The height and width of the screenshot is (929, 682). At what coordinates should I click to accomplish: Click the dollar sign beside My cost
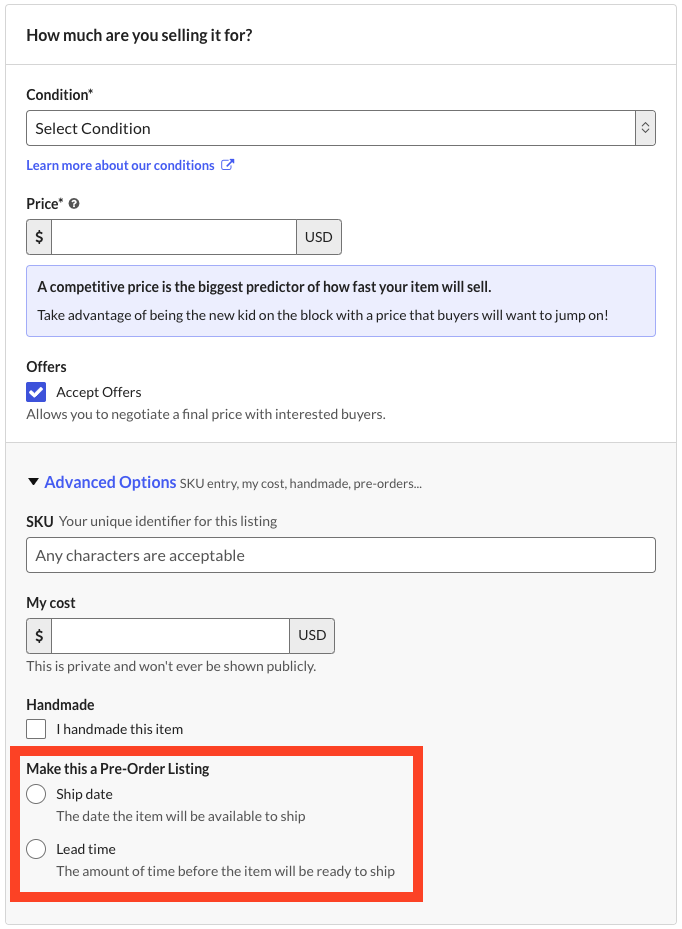[39, 635]
